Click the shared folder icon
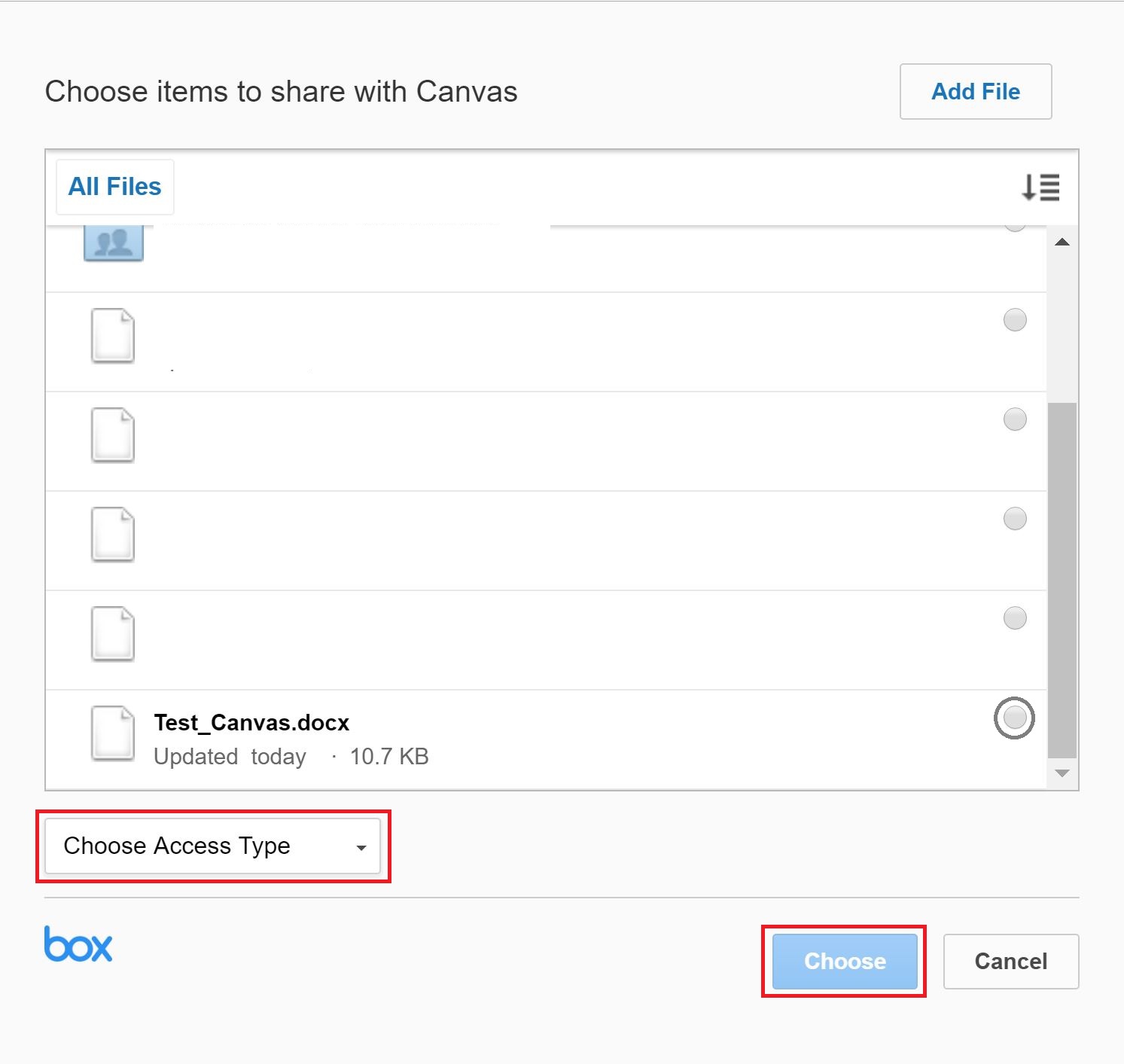The height and width of the screenshot is (1064, 1124). (113, 243)
